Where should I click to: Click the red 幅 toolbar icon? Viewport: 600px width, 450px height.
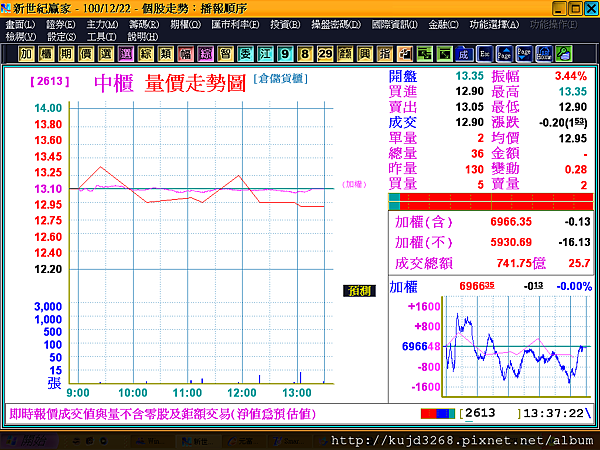(185, 54)
